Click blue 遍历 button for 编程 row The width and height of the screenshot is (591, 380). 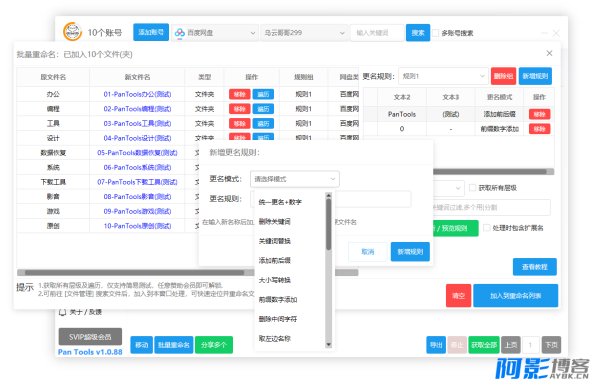tap(263, 109)
